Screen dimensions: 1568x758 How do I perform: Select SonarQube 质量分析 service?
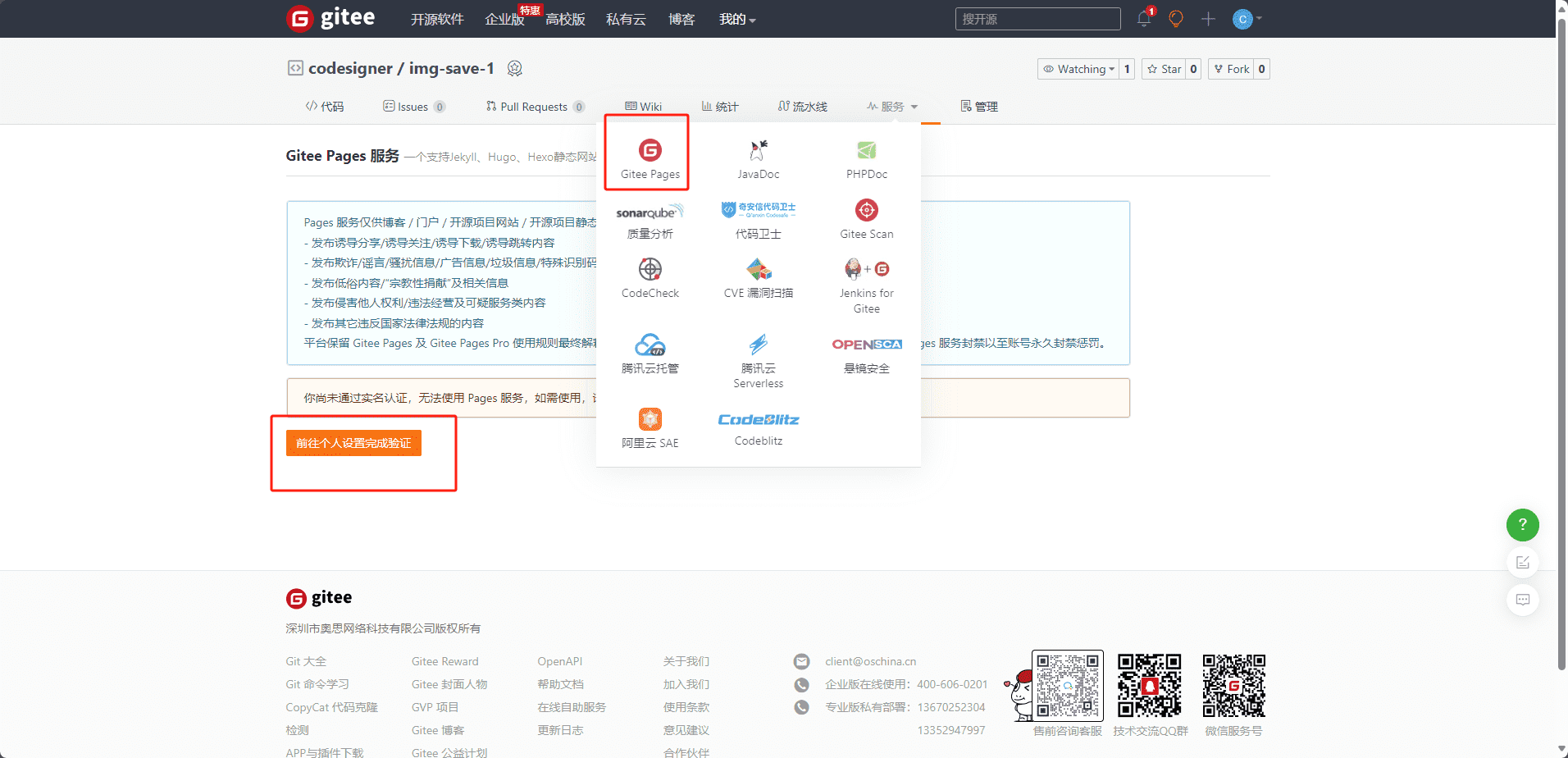(x=650, y=221)
